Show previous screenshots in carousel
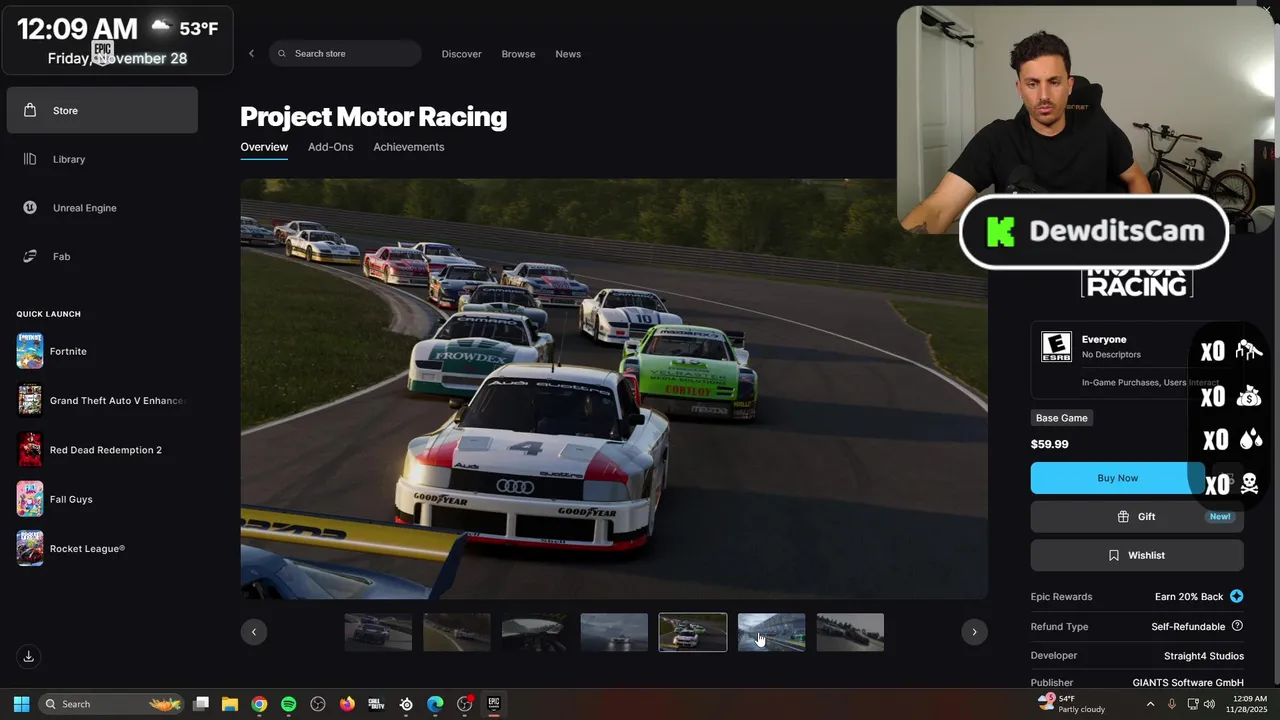 254,632
